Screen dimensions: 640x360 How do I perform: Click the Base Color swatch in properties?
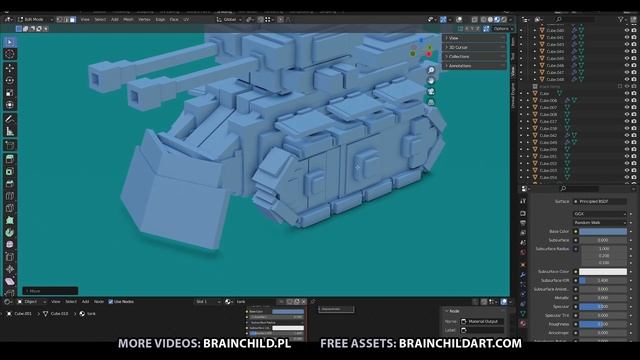click(603, 231)
